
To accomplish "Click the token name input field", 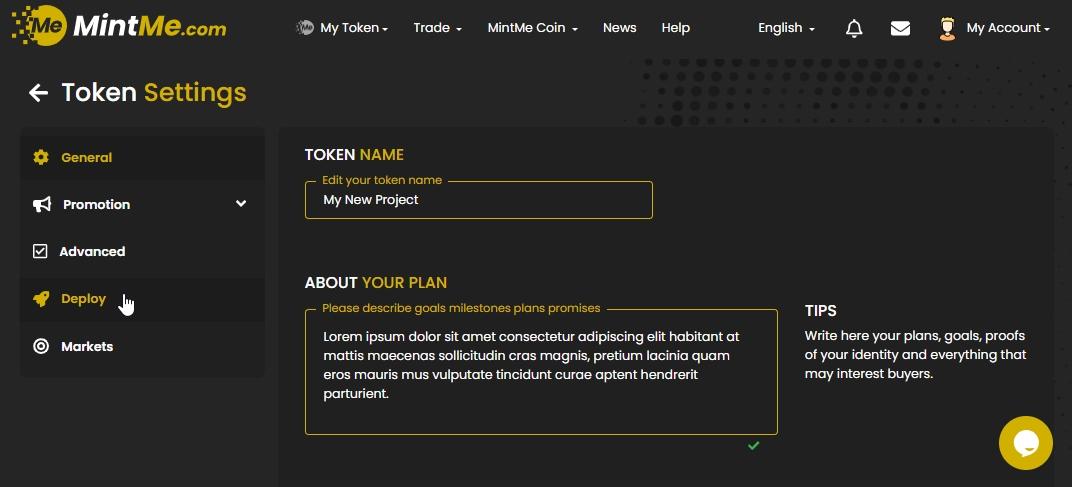I will (478, 200).
